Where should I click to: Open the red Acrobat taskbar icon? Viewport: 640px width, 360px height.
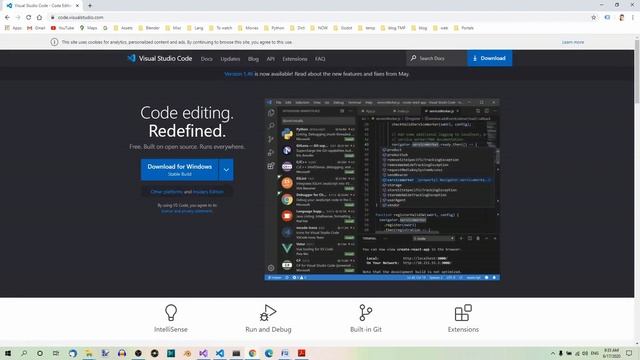[302, 353]
